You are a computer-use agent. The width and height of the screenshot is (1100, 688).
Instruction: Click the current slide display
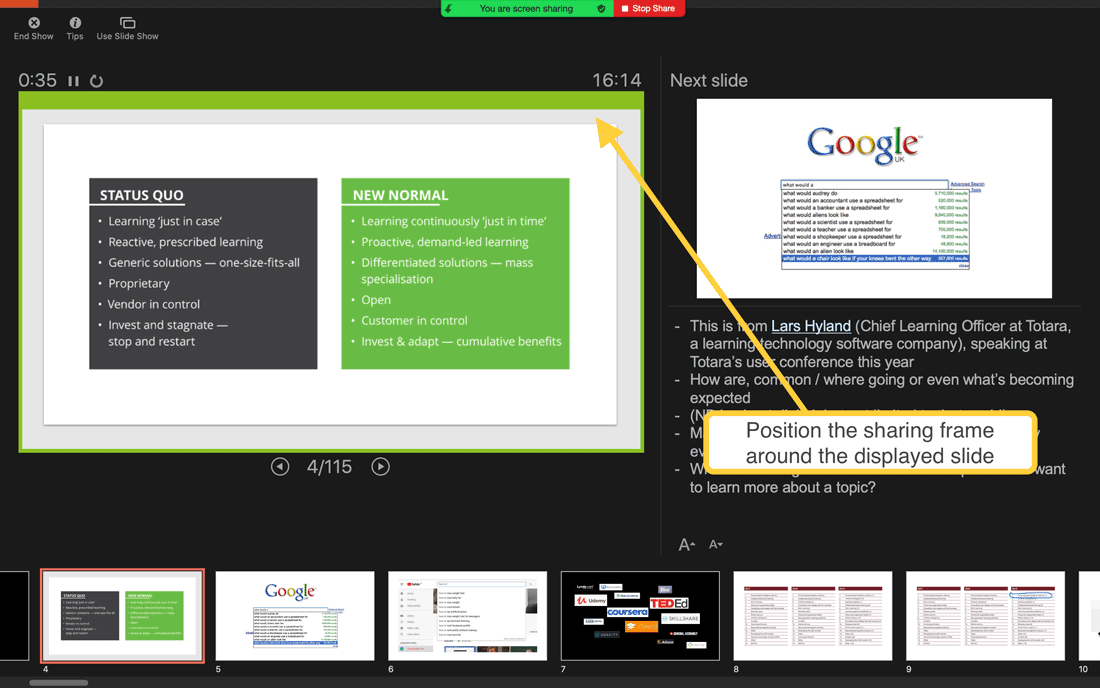[x=330, y=274]
